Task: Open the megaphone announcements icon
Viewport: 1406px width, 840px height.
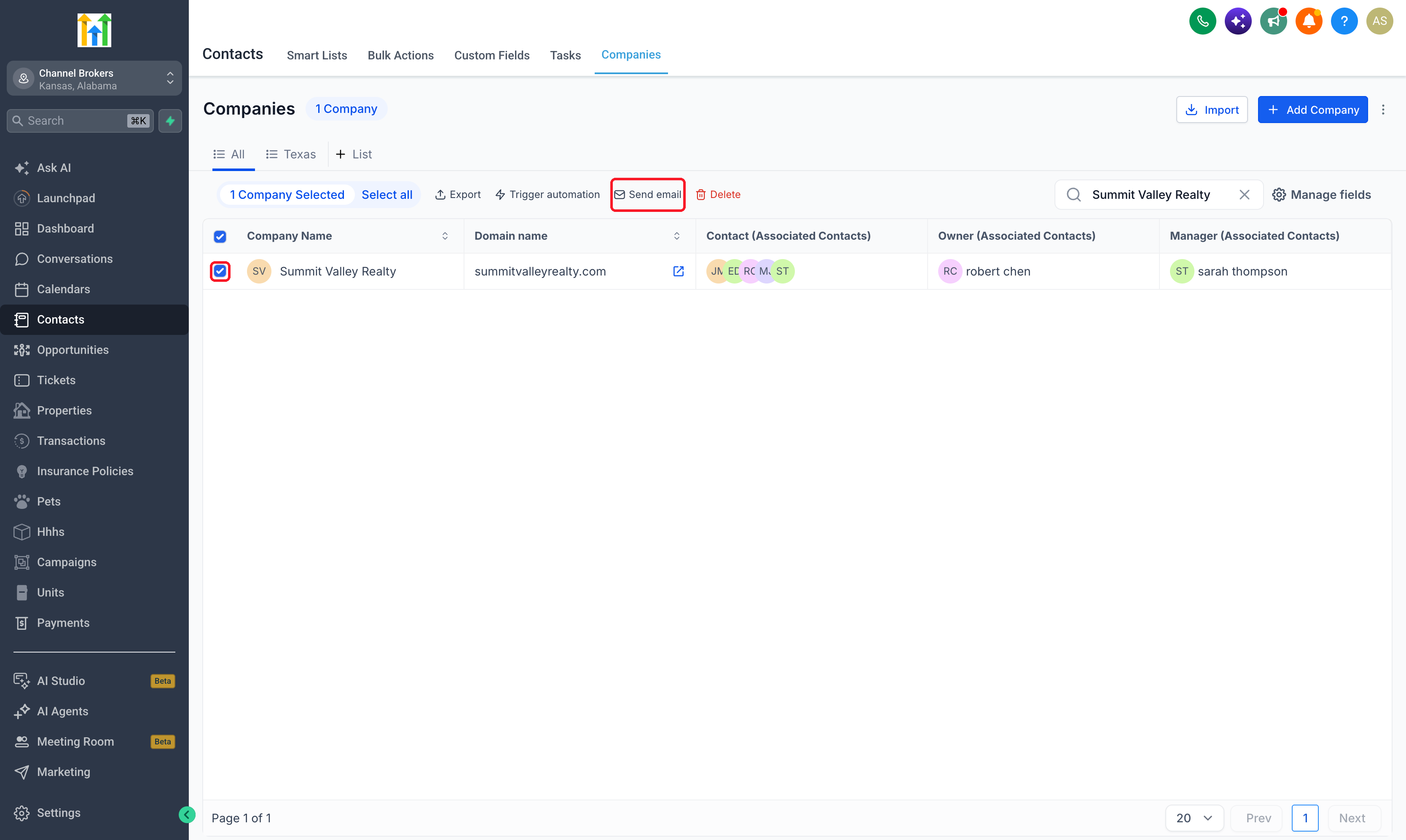Action: pos(1273,21)
